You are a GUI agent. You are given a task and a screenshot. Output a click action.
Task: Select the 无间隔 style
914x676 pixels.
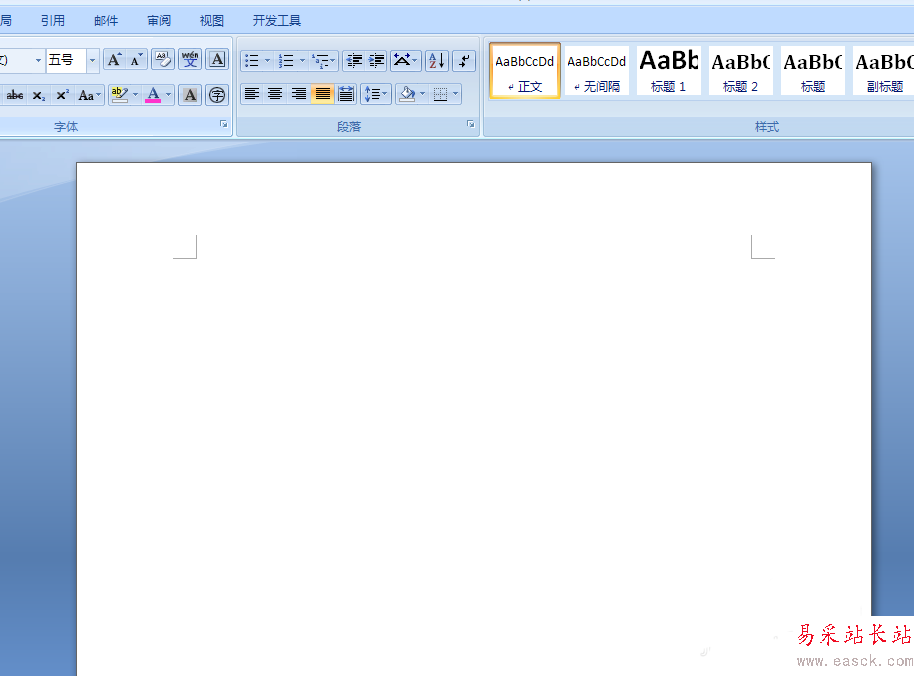[596, 71]
